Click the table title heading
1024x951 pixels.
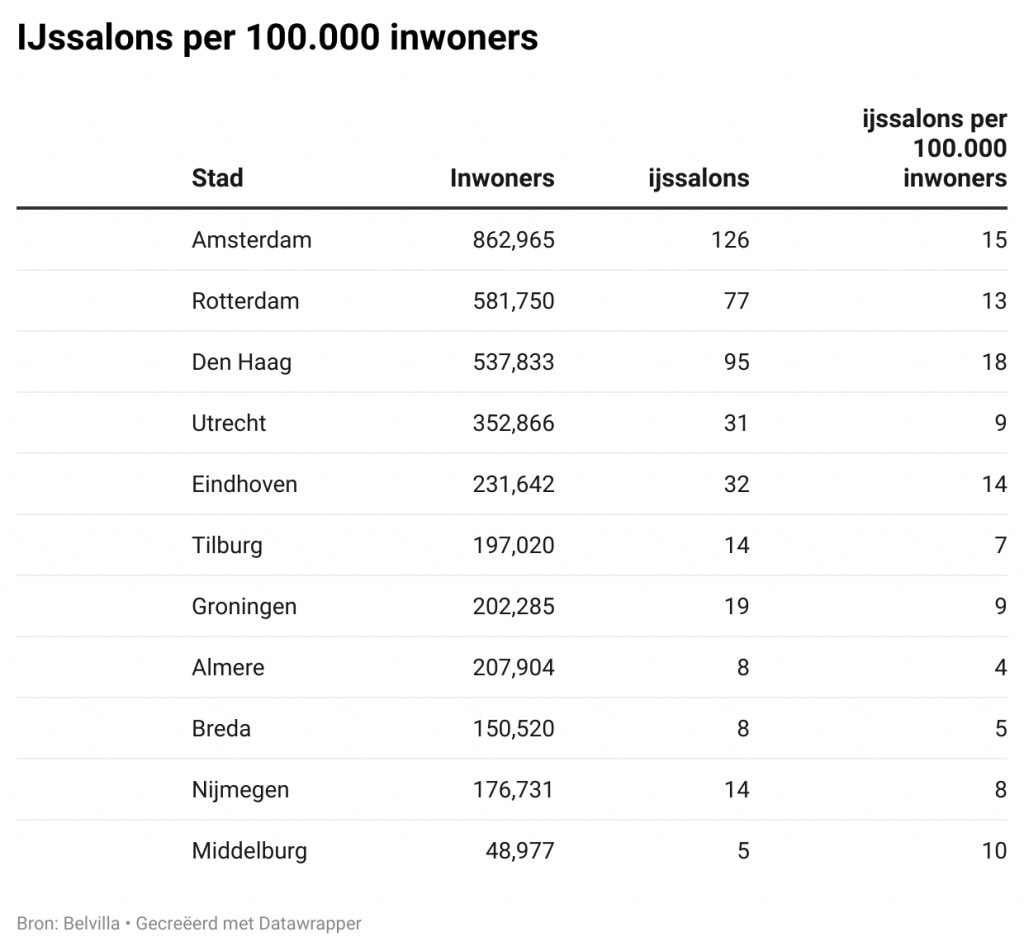277,37
